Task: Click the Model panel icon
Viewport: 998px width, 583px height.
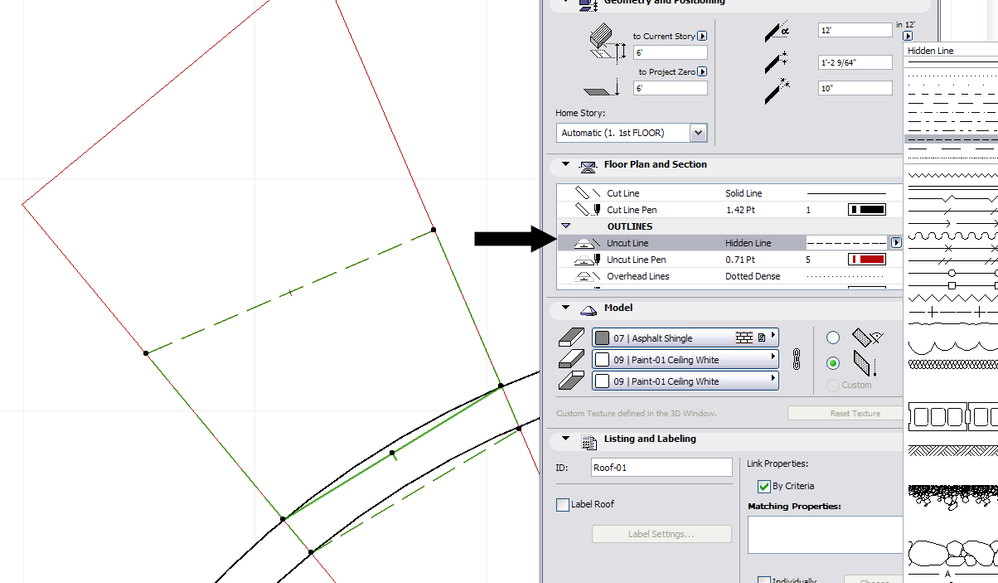Action: pos(588,310)
